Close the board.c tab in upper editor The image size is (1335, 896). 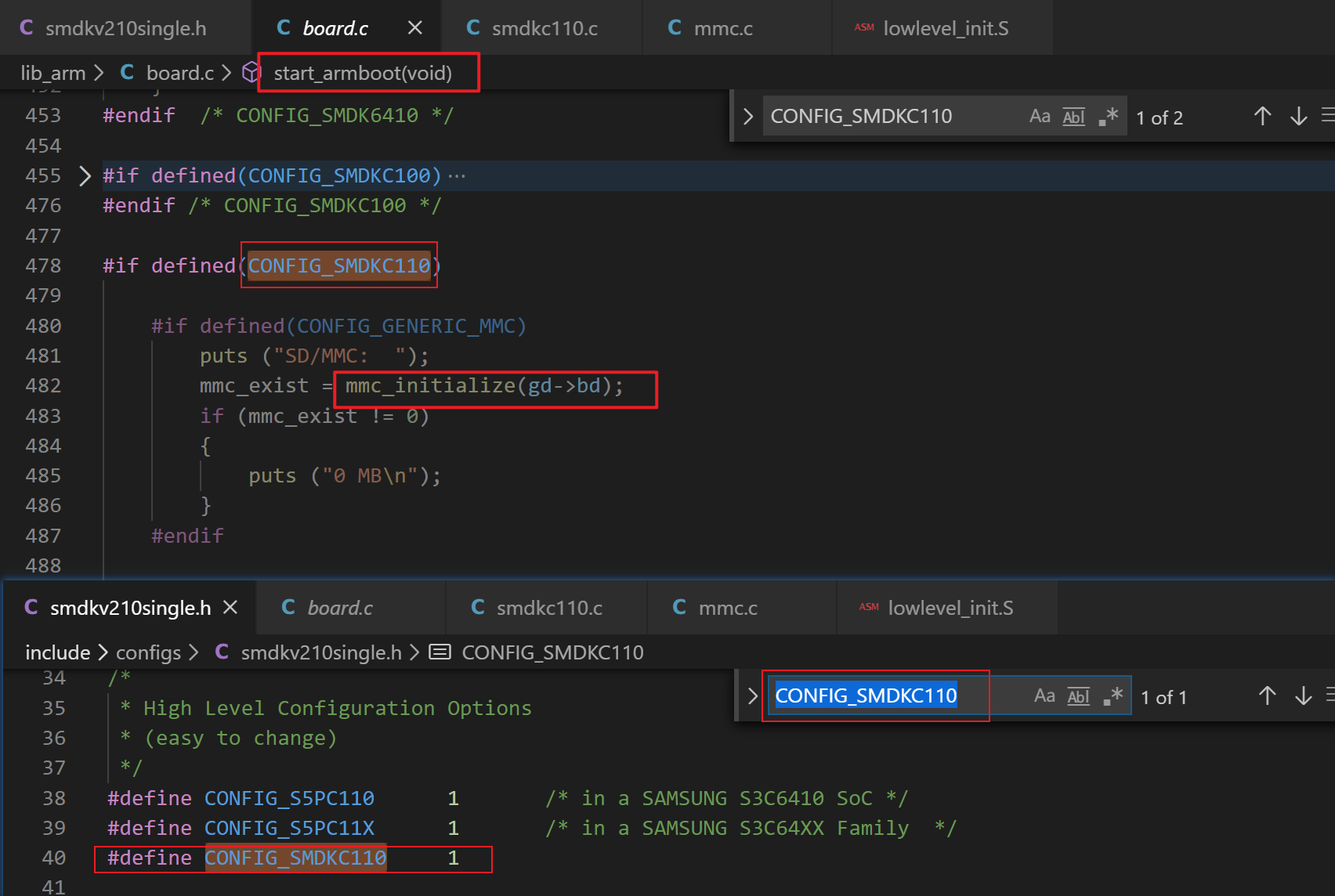[415, 28]
